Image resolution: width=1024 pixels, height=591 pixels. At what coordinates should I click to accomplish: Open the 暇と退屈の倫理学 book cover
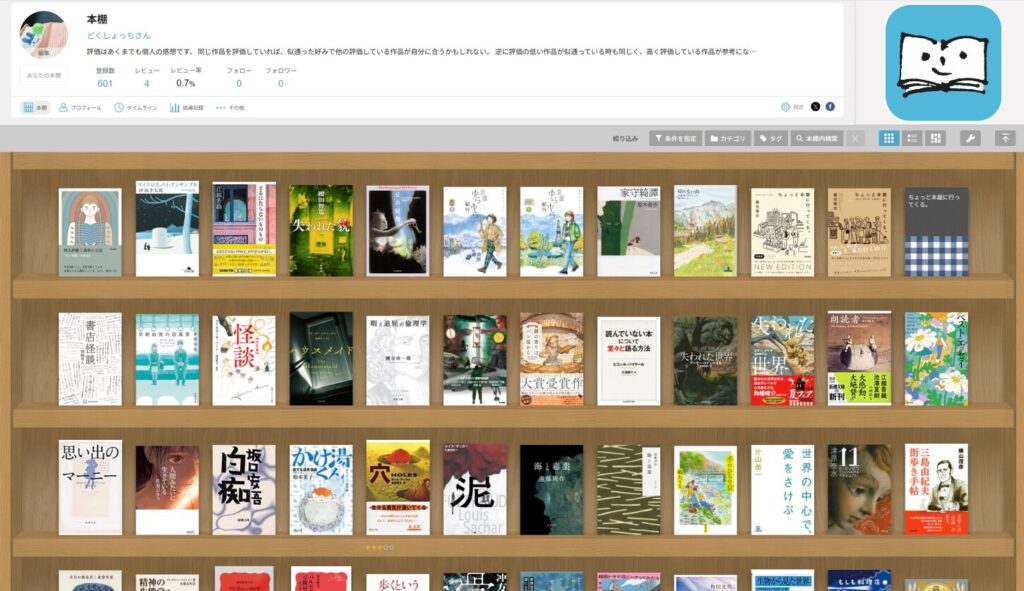click(398, 360)
